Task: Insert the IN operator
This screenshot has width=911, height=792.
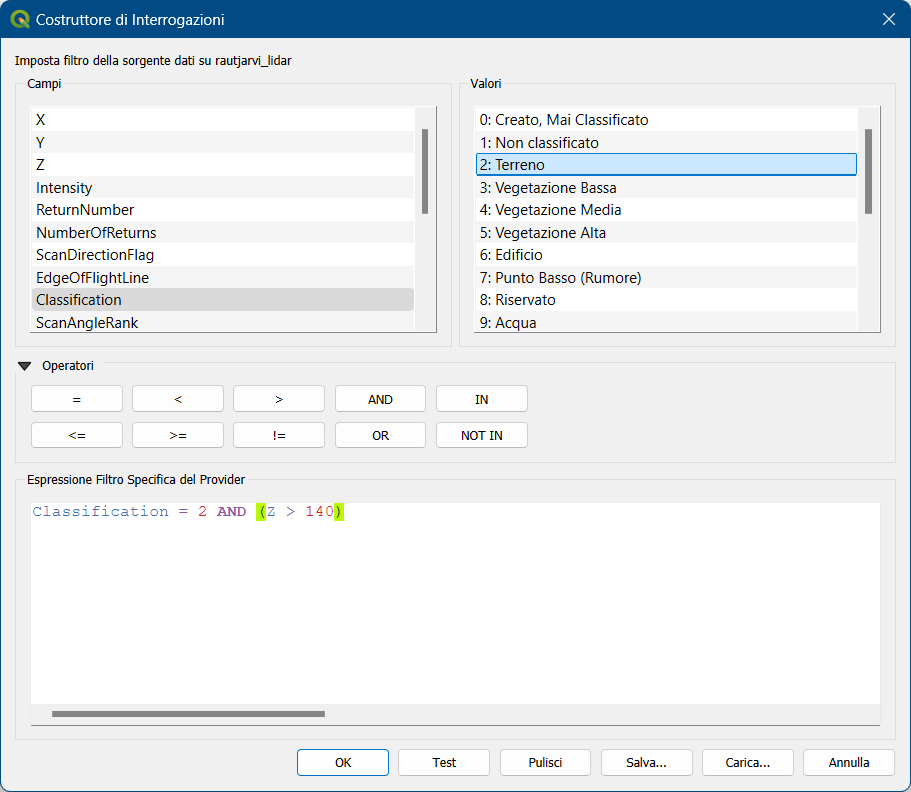Action: pyautogui.click(x=482, y=399)
